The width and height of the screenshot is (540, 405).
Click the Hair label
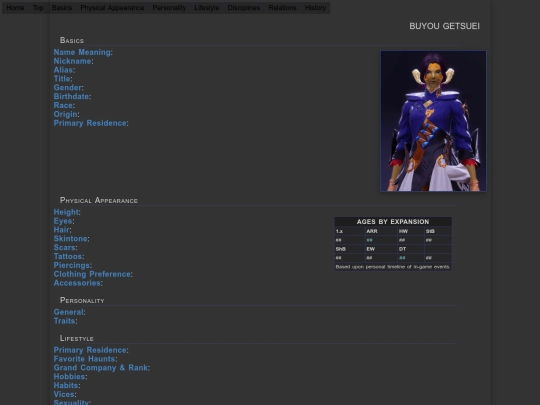[62, 230]
